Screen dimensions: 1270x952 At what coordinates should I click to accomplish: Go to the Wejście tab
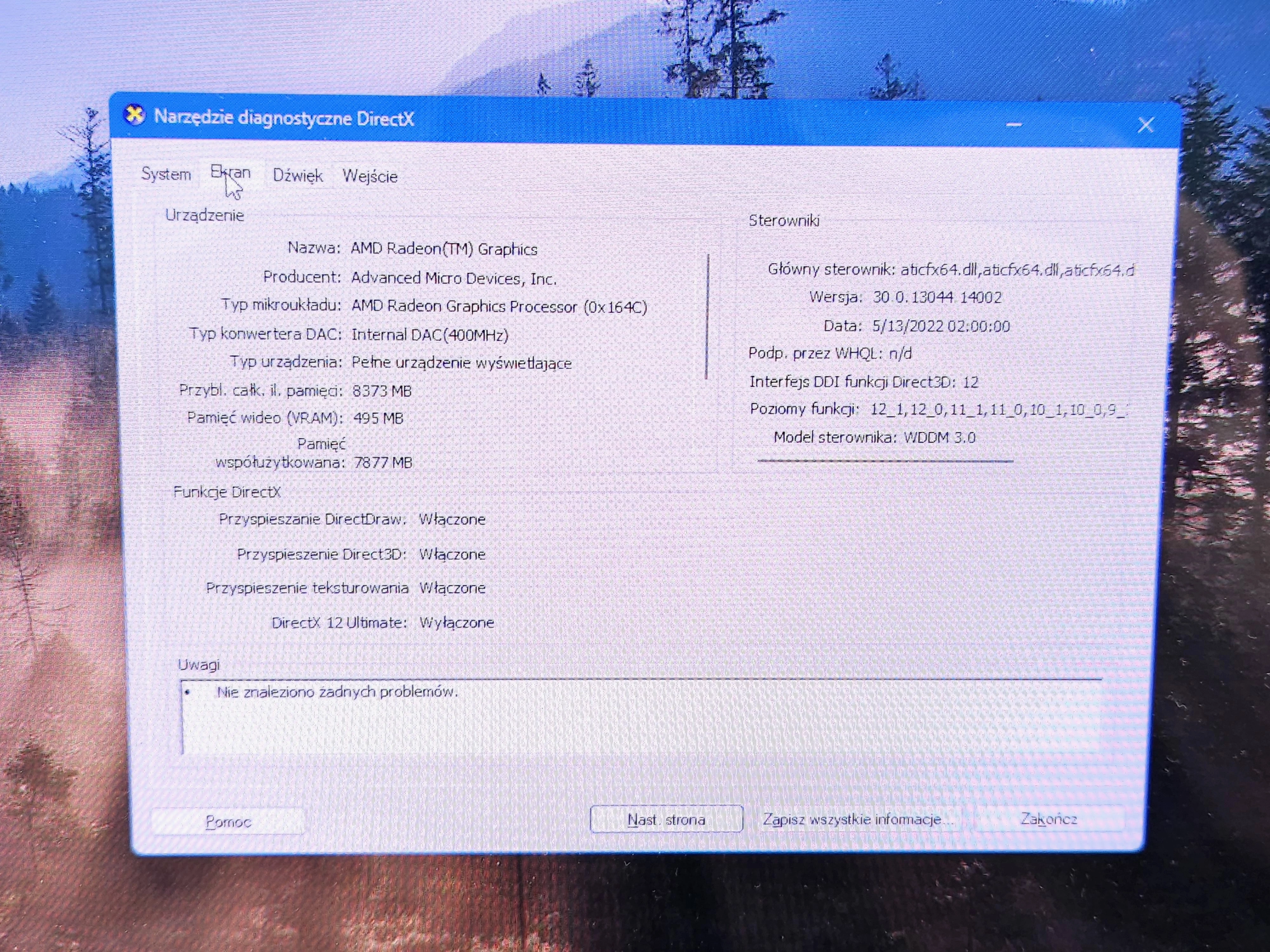pos(370,176)
